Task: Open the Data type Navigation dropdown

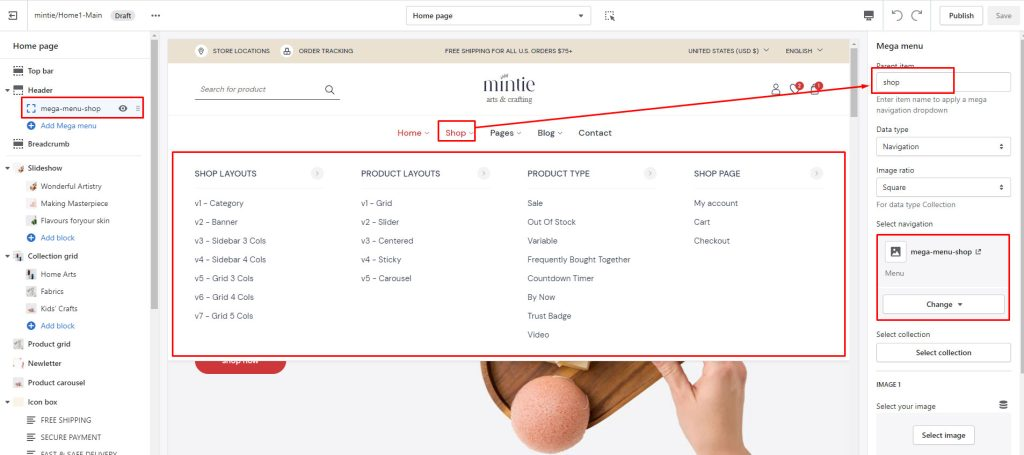Action: [x=943, y=147]
